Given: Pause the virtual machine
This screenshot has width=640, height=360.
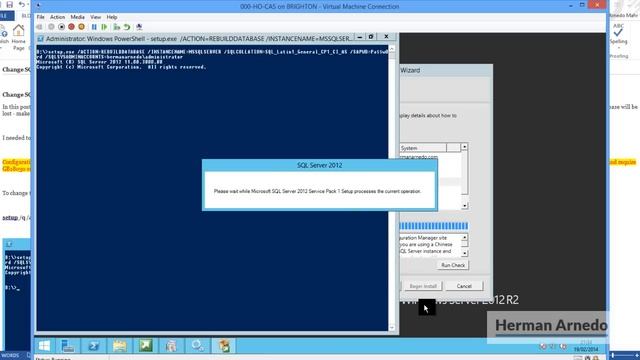Looking at the screenshot, I should click(x=94, y=27).
